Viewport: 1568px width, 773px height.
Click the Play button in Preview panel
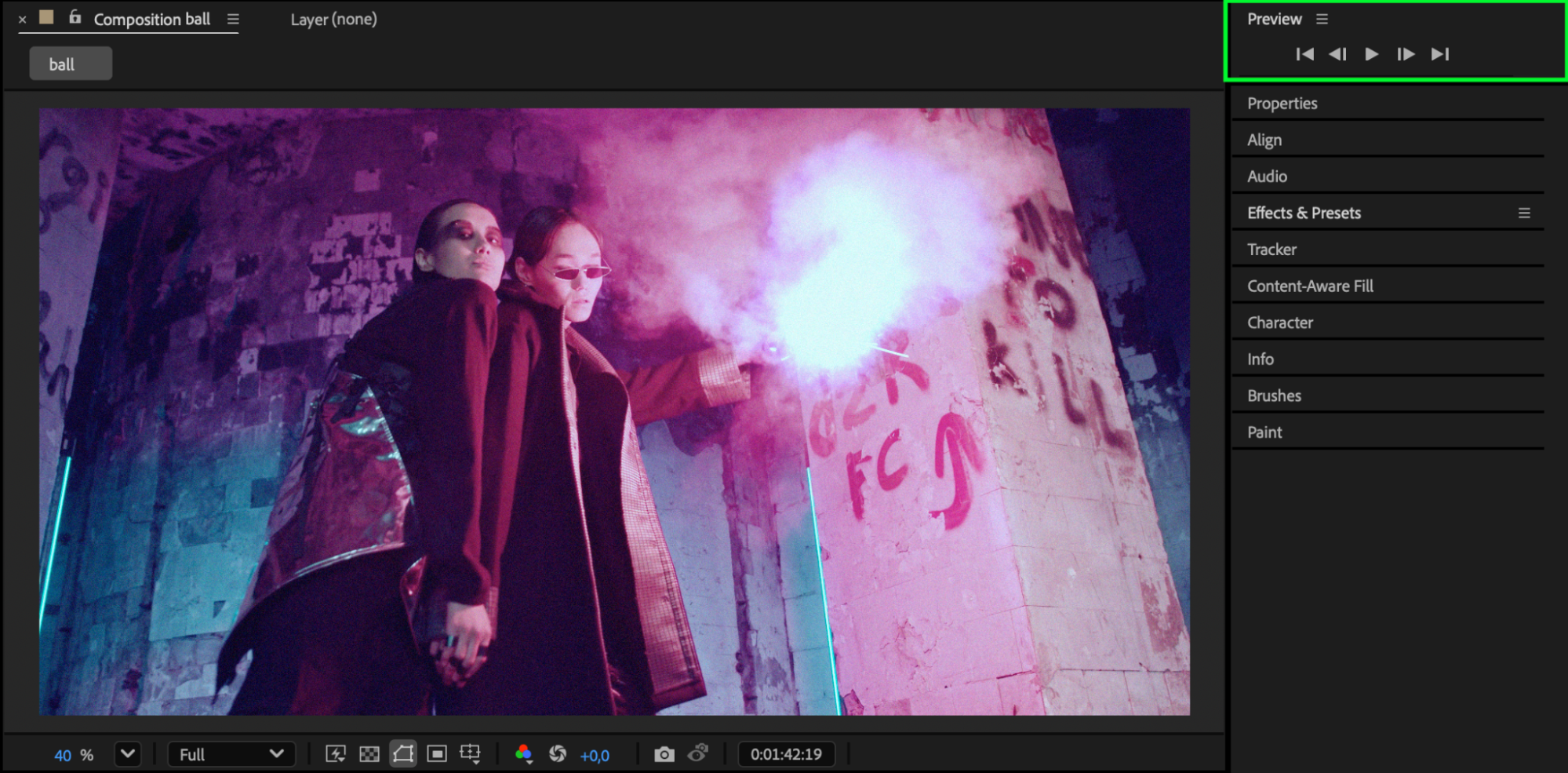point(1371,54)
